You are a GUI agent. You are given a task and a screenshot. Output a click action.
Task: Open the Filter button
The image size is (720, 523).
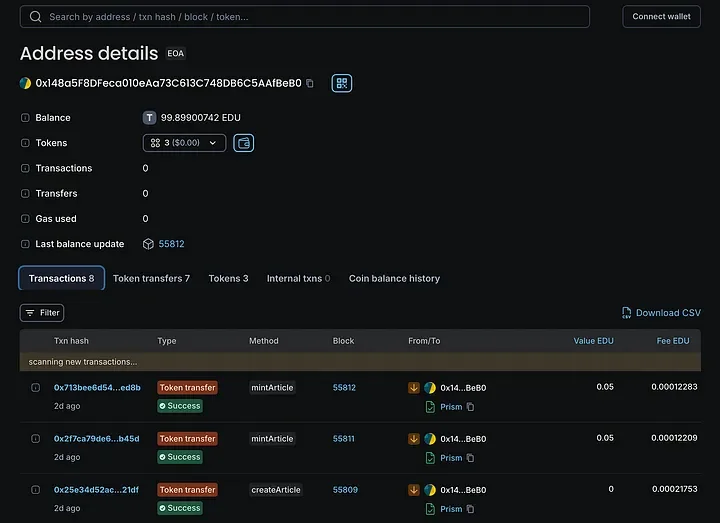pyautogui.click(x=42, y=313)
